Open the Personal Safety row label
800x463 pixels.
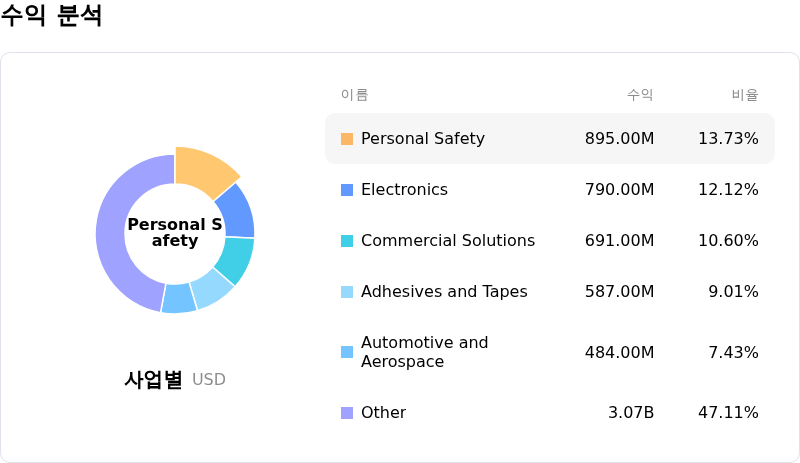[x=422, y=139]
